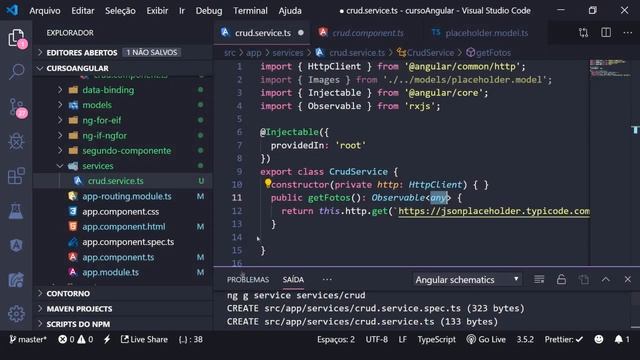Click the CrudService breadcrumb item

point(426,53)
